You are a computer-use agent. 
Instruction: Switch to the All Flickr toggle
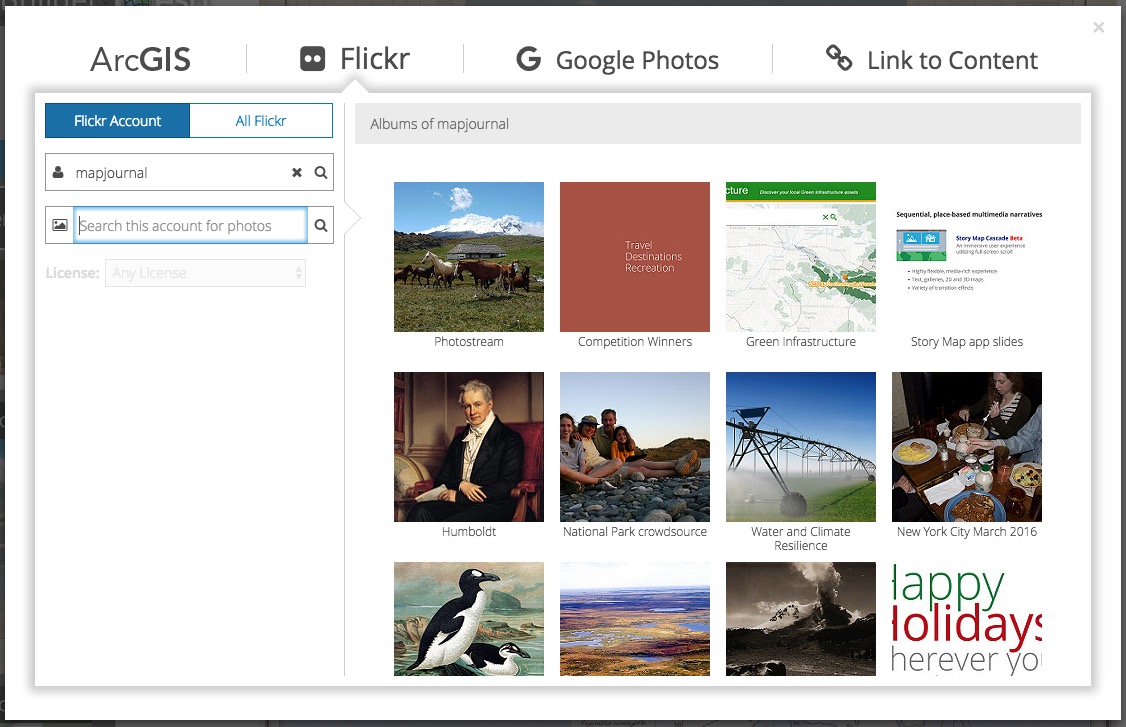click(261, 121)
